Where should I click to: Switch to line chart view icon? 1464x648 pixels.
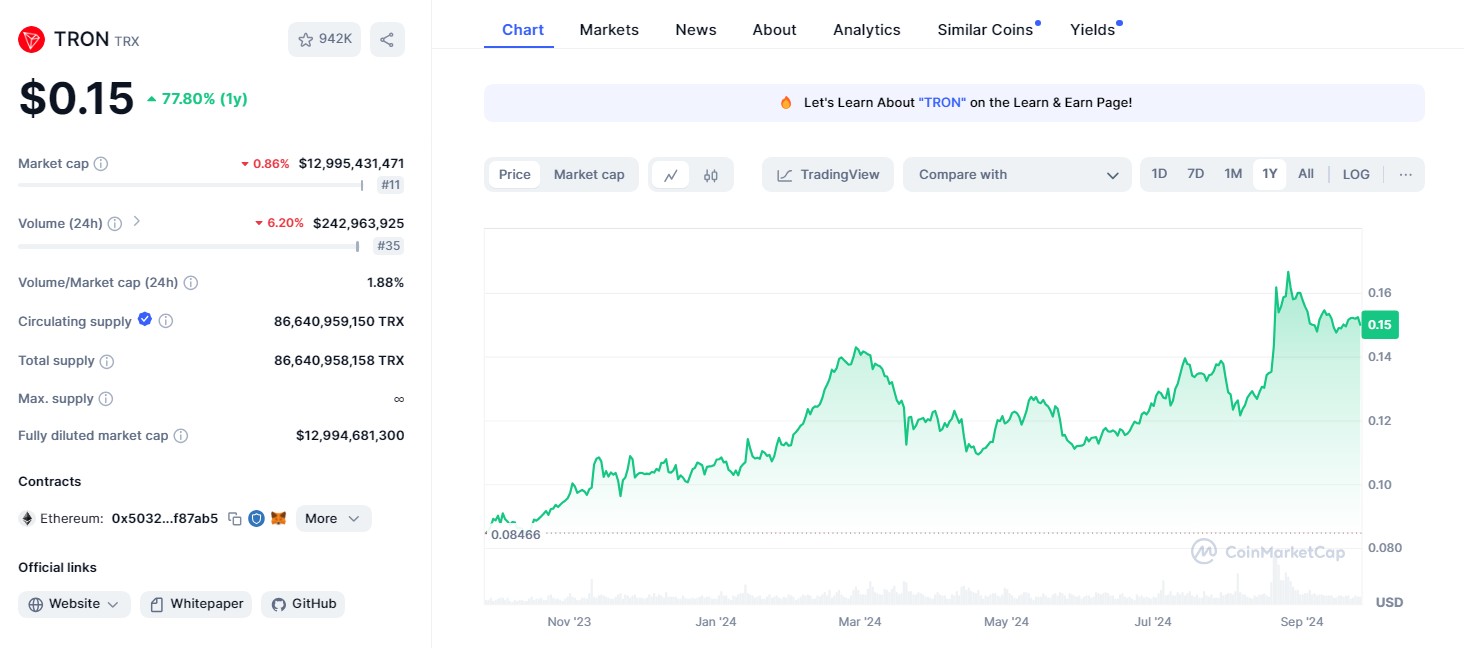(x=671, y=175)
